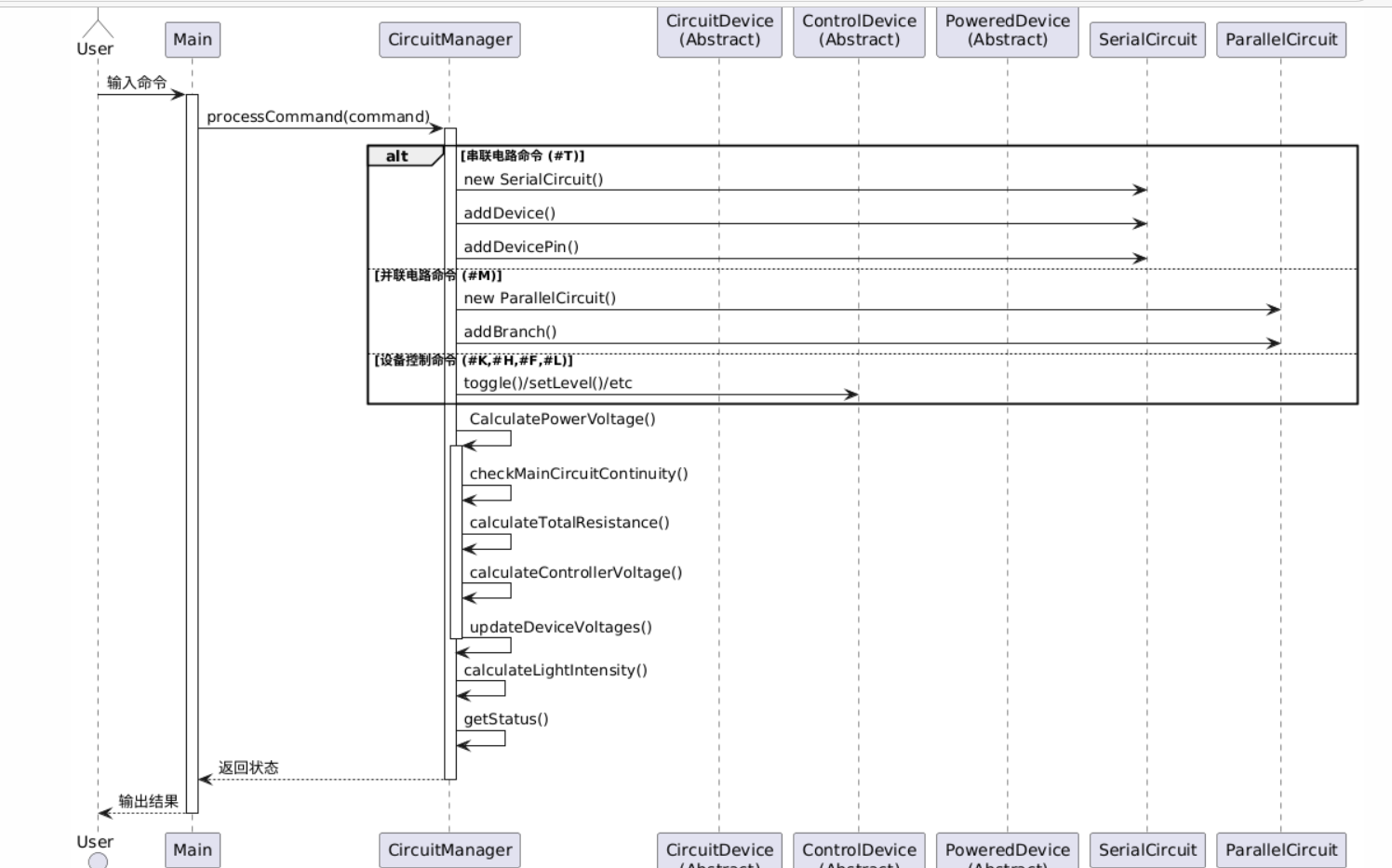This screenshot has width=1392, height=868.
Task: Select the addDevice() message label
Action: point(509,213)
